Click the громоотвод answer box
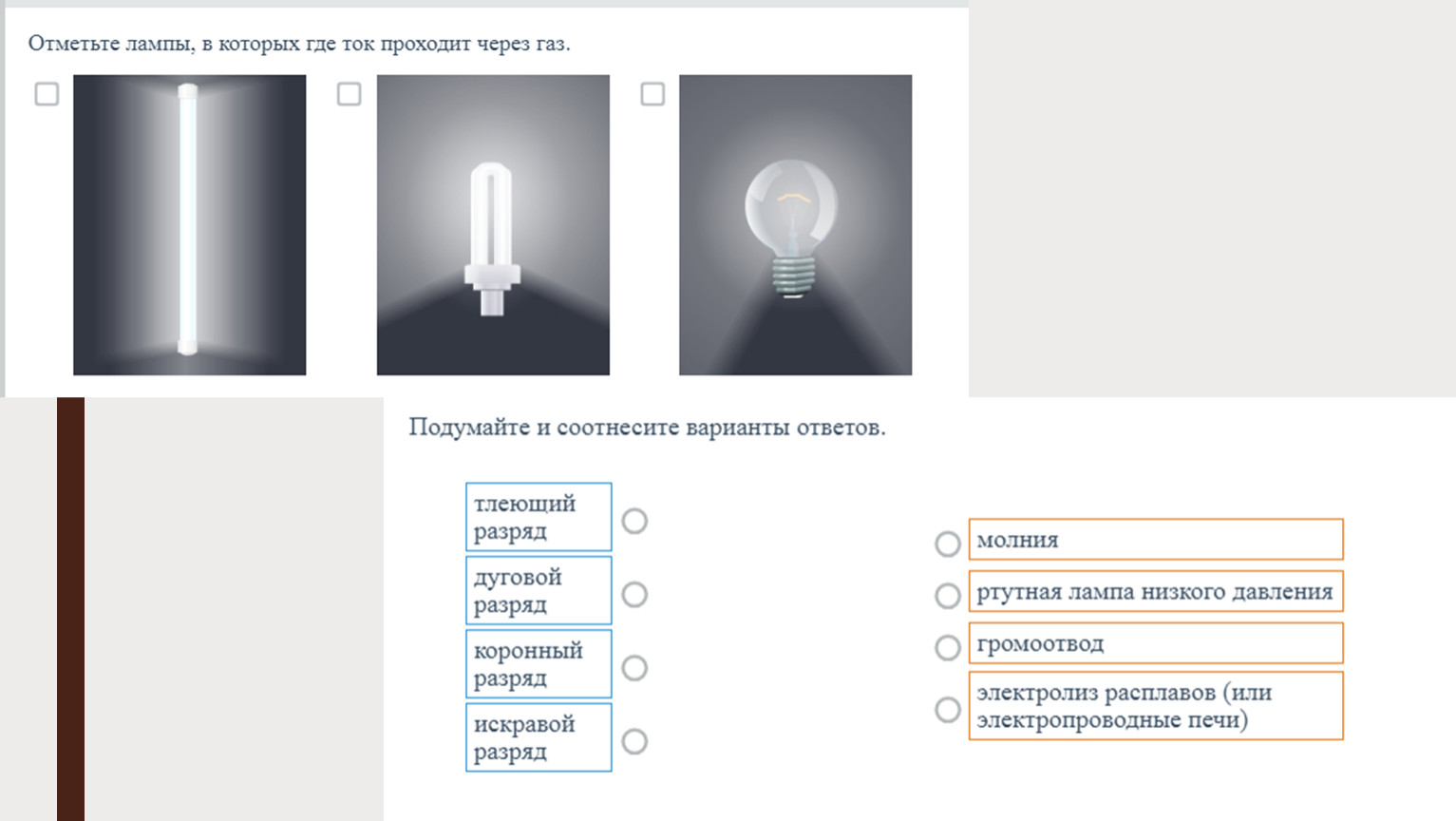The image size is (1456, 821). coord(1156,643)
